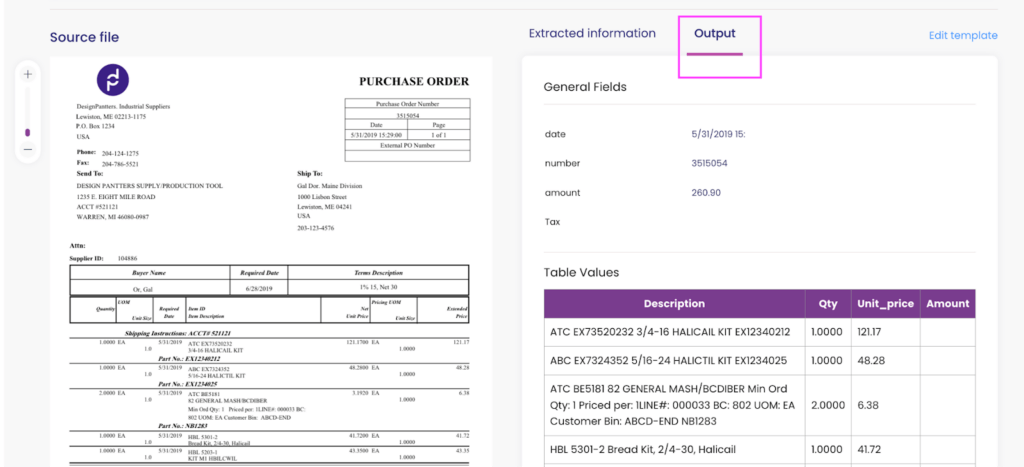The width and height of the screenshot is (1024, 467).
Task: Click the PURCHASE ORDER title in the document
Action: 413,81
